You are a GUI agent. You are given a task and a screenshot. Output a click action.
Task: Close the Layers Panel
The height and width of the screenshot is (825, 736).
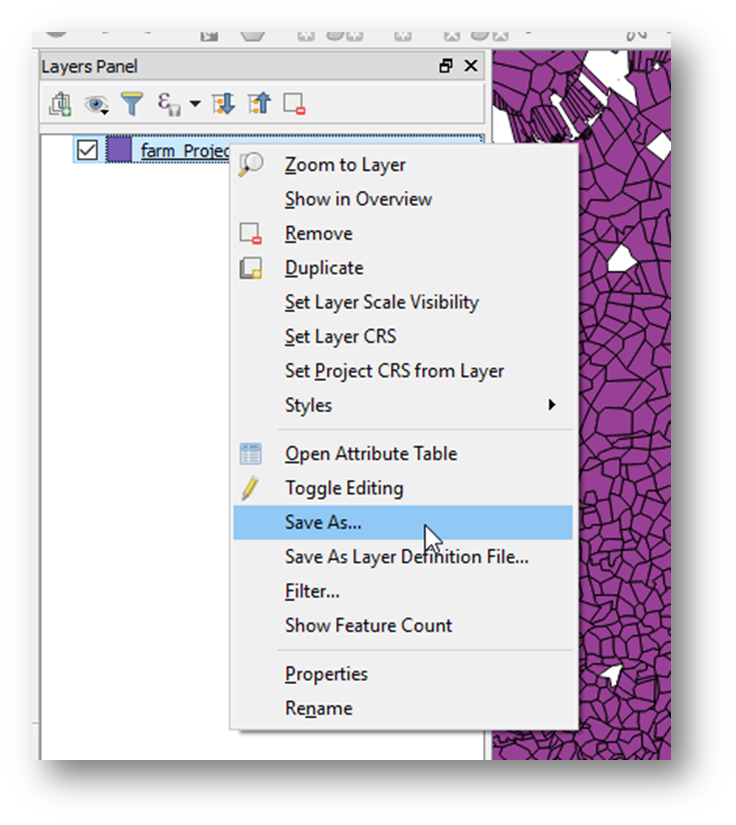point(471,66)
